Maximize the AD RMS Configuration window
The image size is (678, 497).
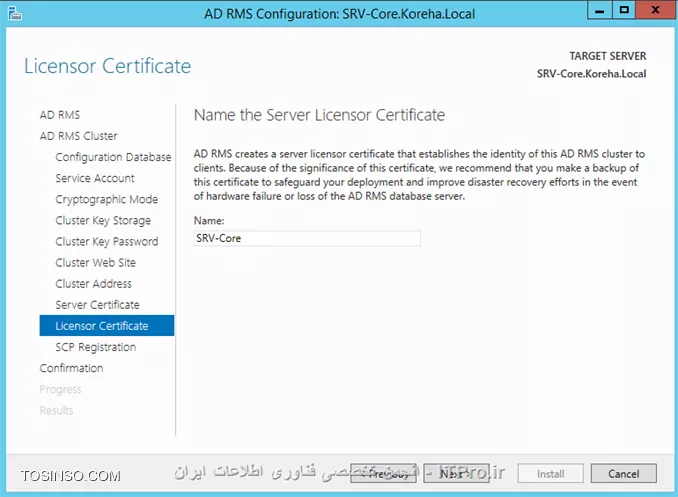[x=624, y=10]
